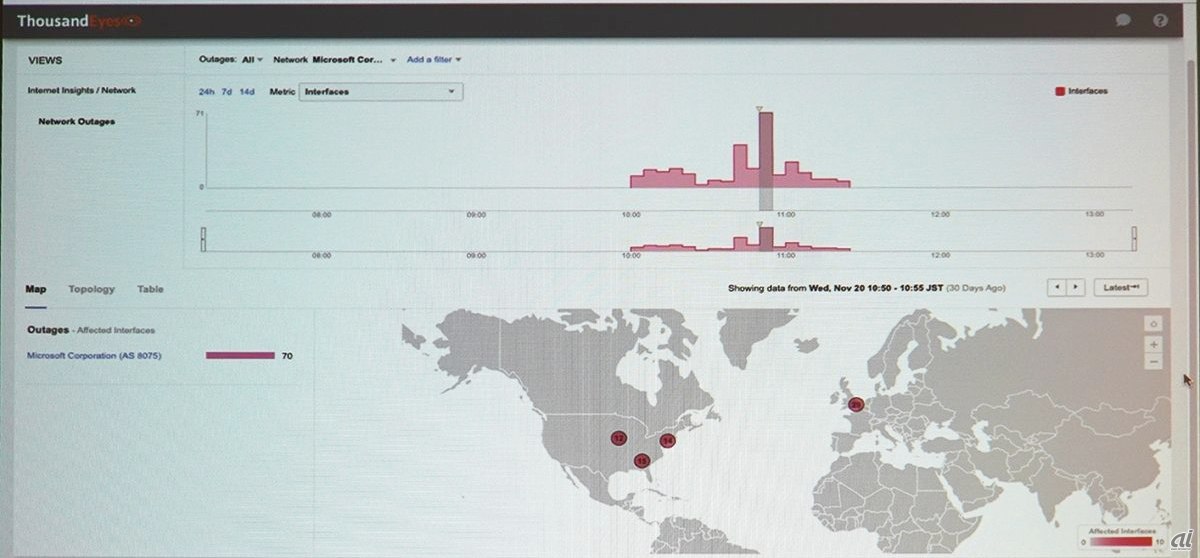Select the 24h time range

click(206, 92)
